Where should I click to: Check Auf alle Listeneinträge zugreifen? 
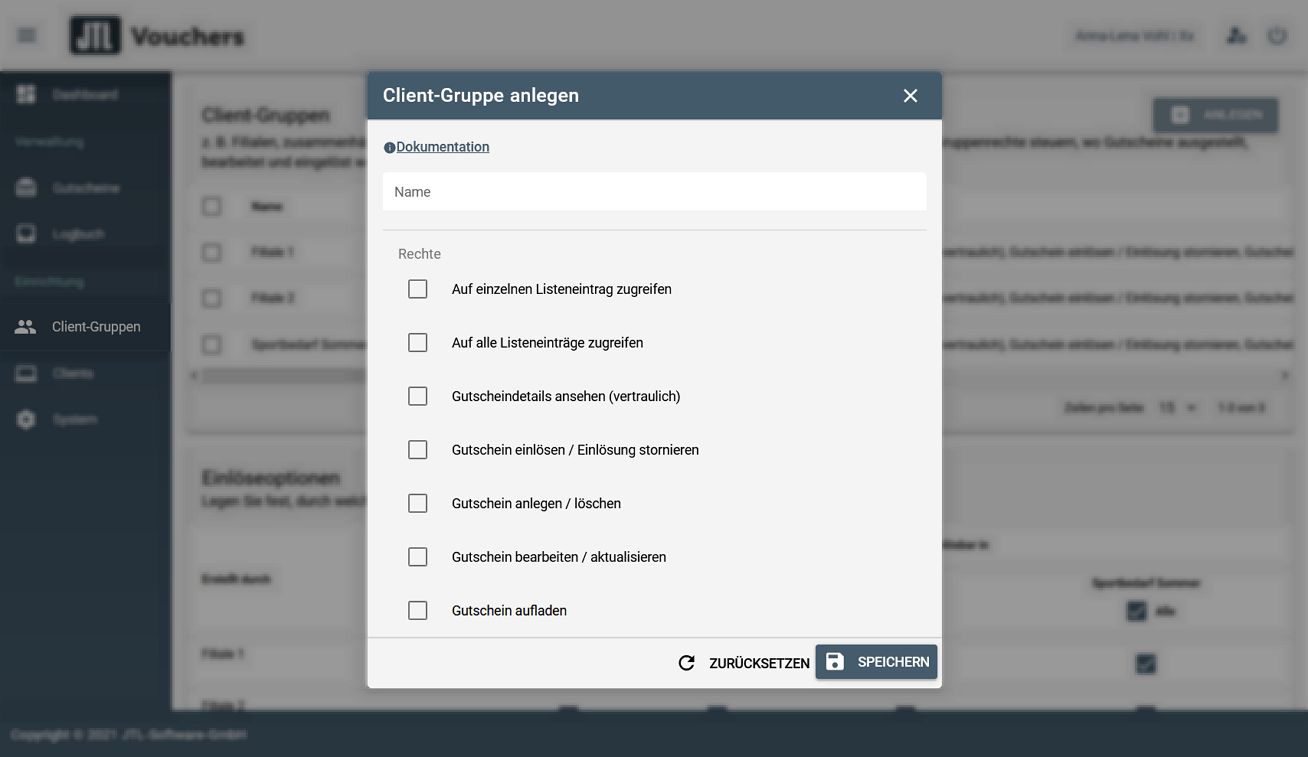[418, 343]
